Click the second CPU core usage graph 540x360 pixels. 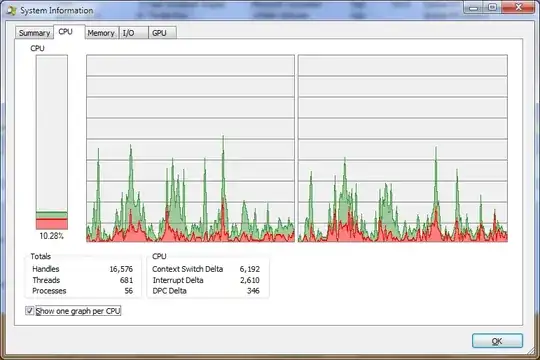[403, 148]
